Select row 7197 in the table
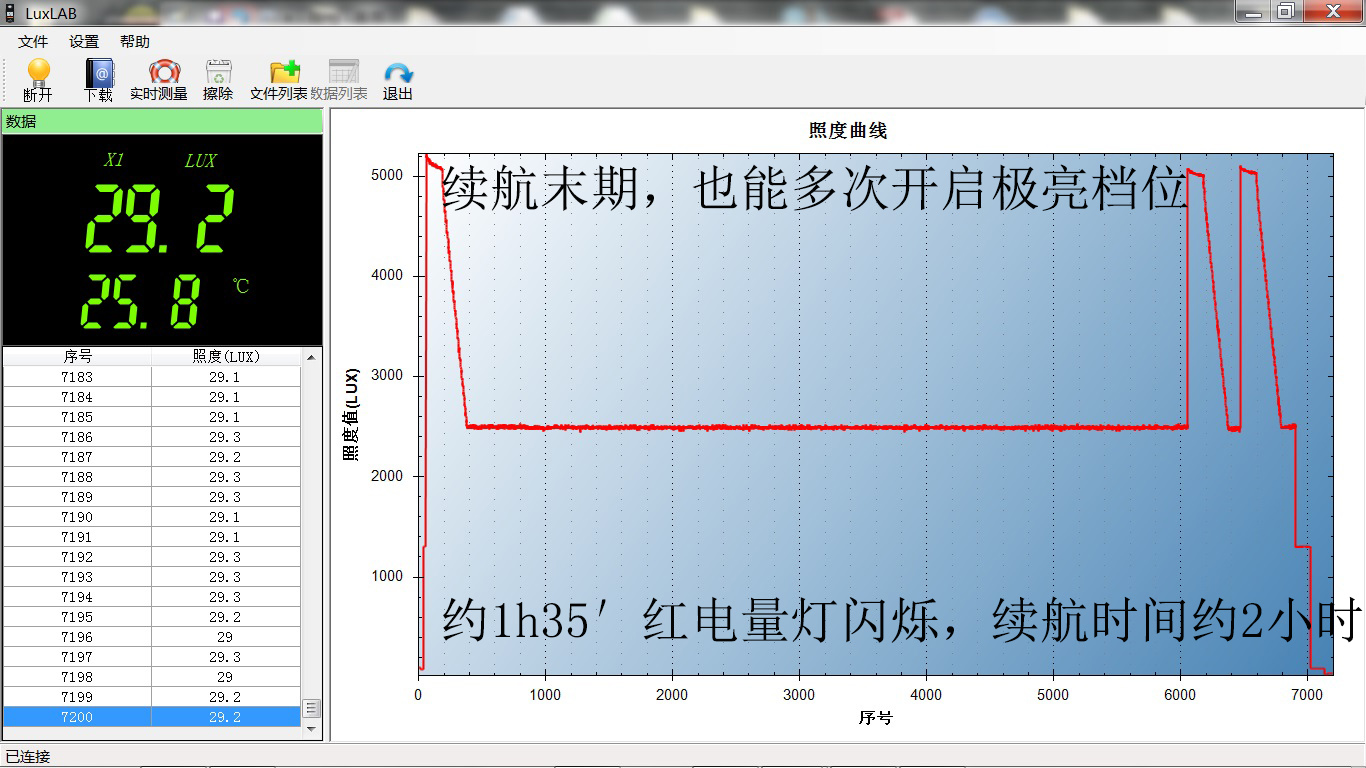The image size is (1366, 768). click(152, 657)
